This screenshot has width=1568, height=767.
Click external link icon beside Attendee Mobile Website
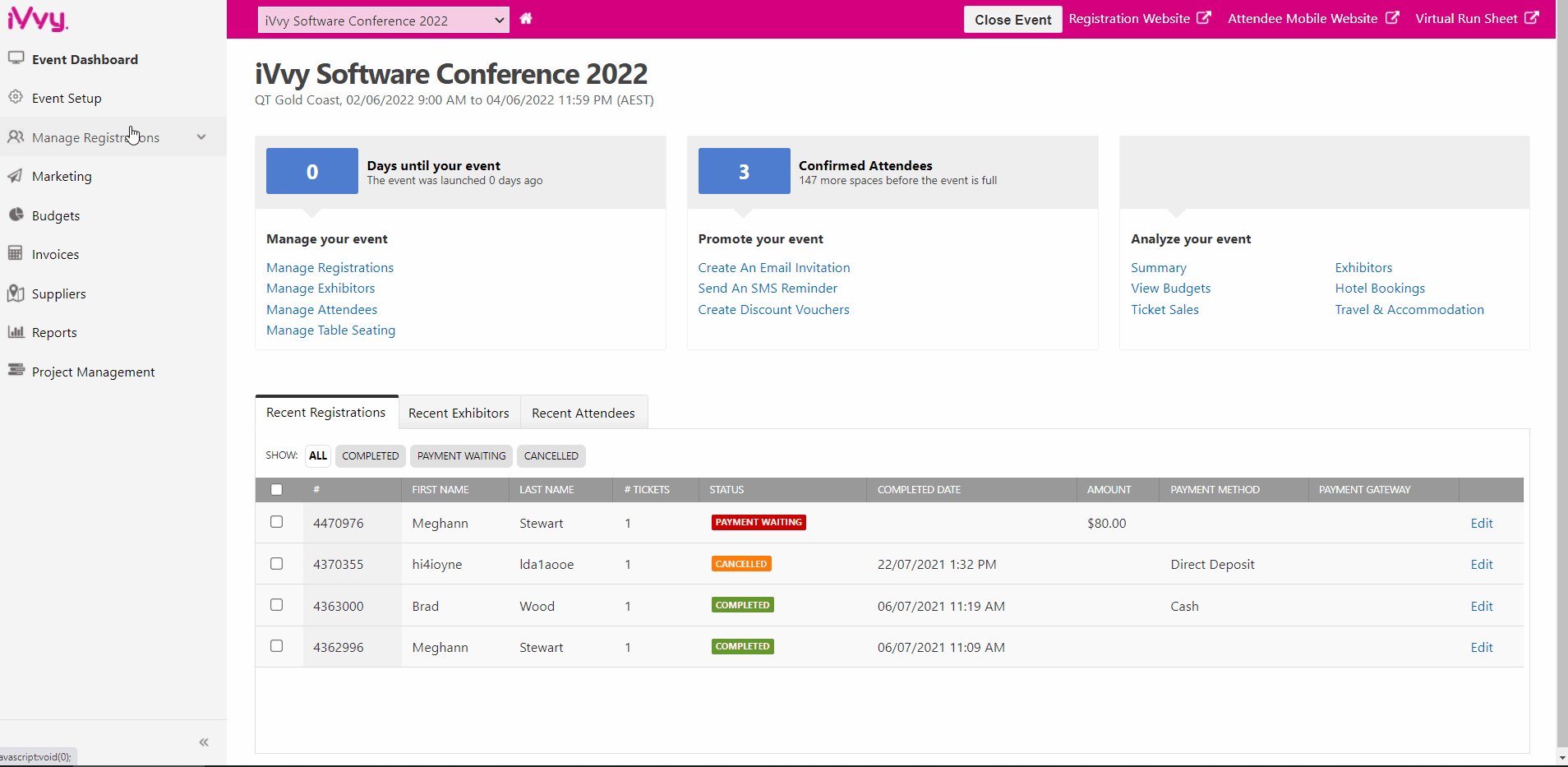[x=1392, y=18]
